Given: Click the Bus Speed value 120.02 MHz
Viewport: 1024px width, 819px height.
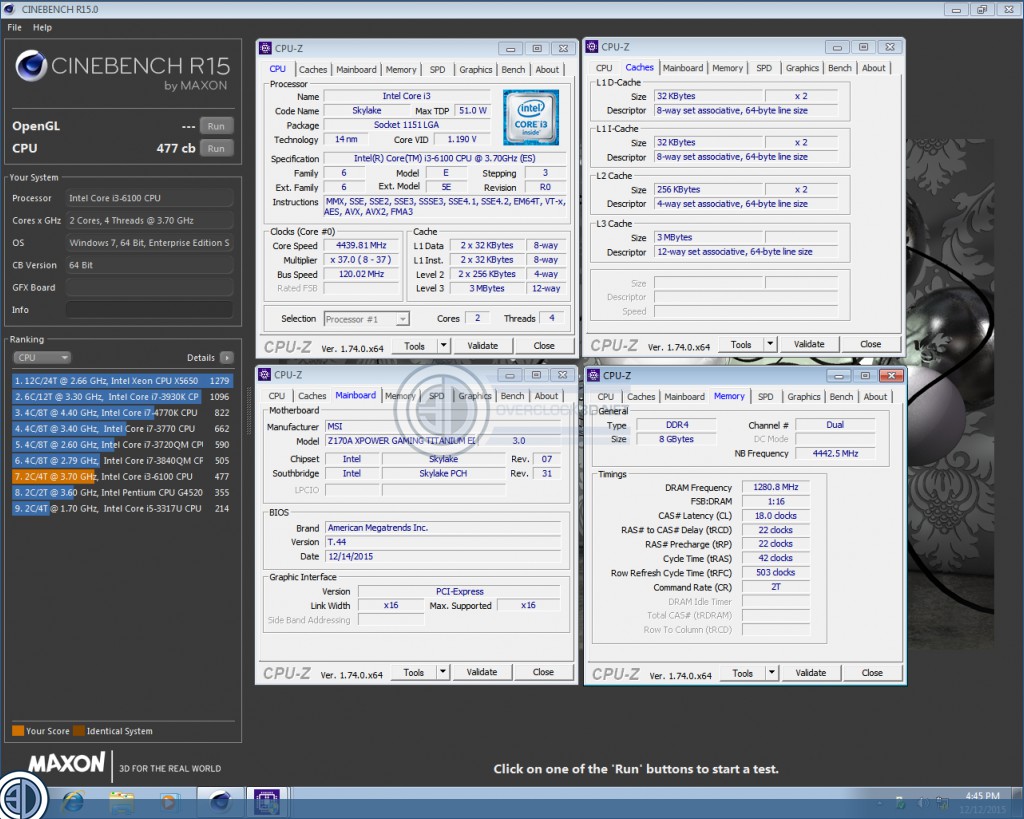Looking at the screenshot, I should tap(361, 274).
